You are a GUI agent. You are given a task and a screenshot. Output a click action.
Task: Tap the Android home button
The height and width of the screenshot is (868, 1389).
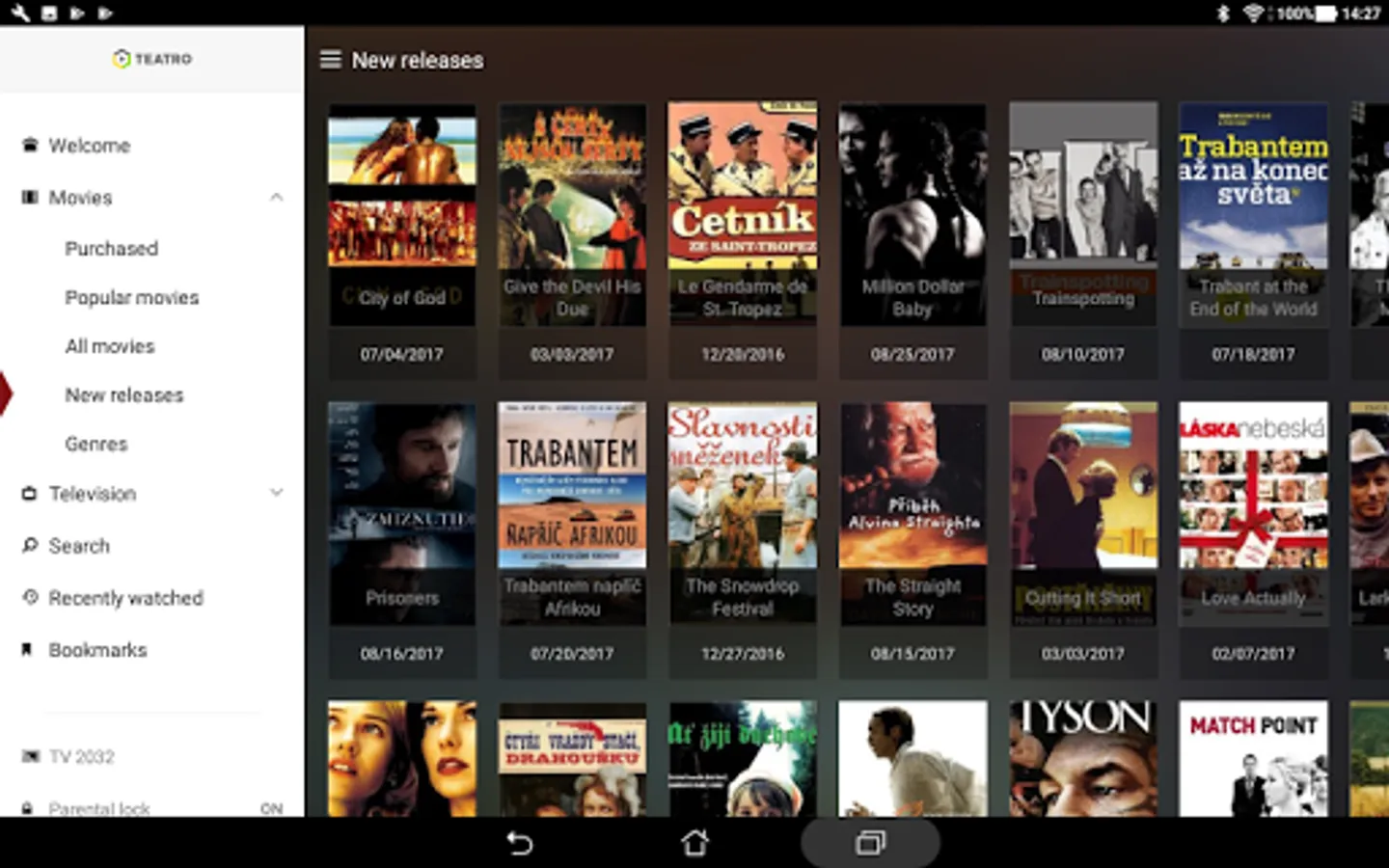(x=694, y=844)
